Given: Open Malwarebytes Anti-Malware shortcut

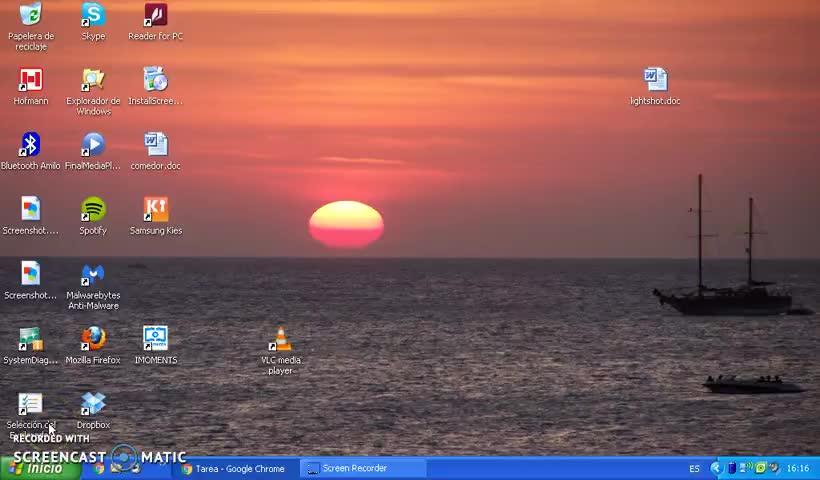Looking at the screenshot, I should click(x=93, y=275).
